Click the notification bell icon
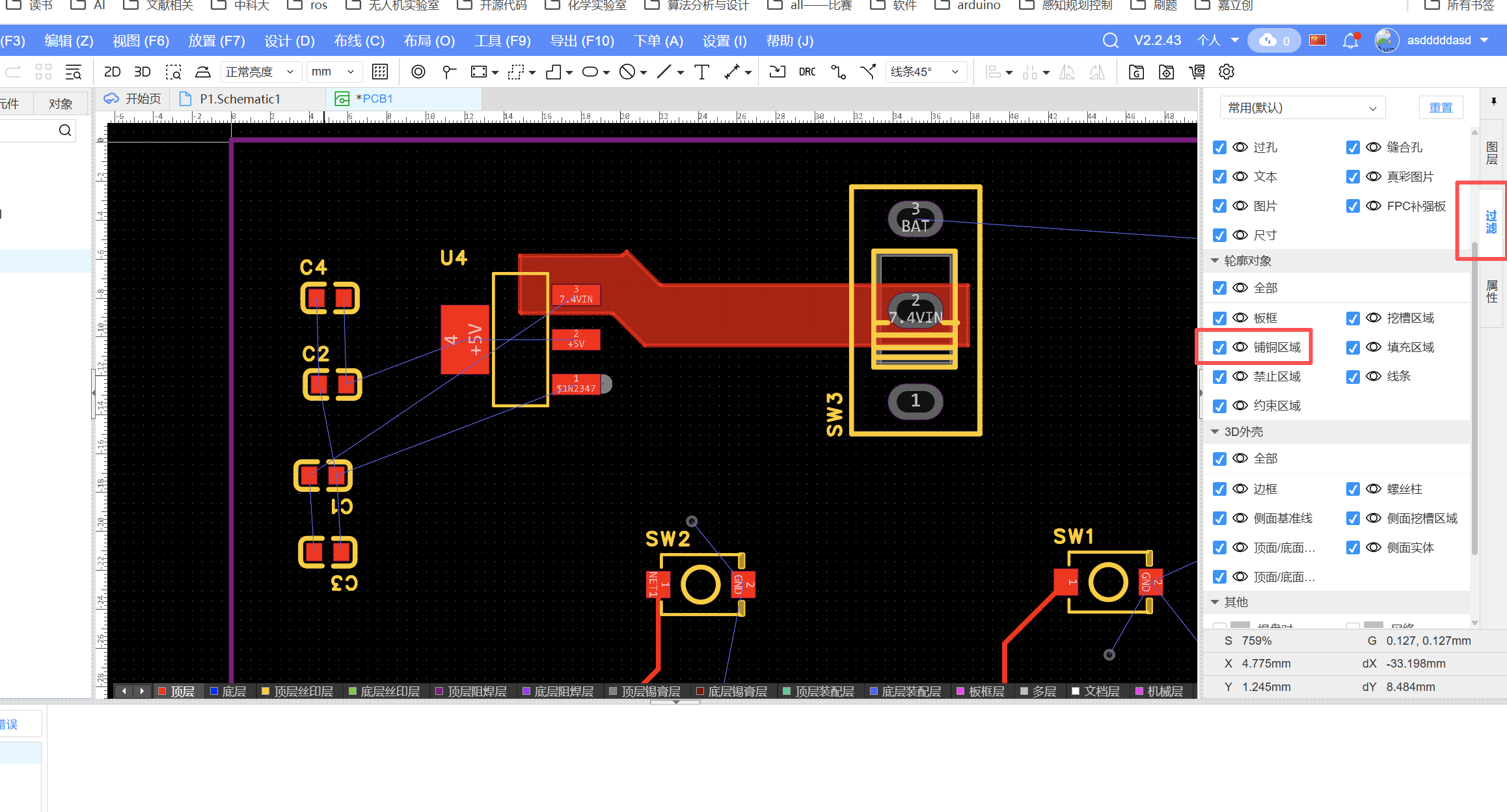This screenshot has height=812, width=1507. point(1350,40)
